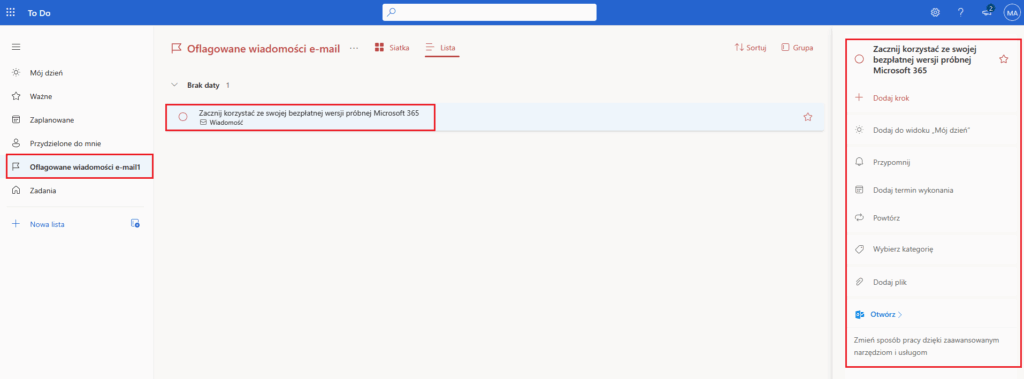This screenshot has height=379, width=1024.
Task: Open the app launcher waffle icon
Action: [x=10, y=12]
